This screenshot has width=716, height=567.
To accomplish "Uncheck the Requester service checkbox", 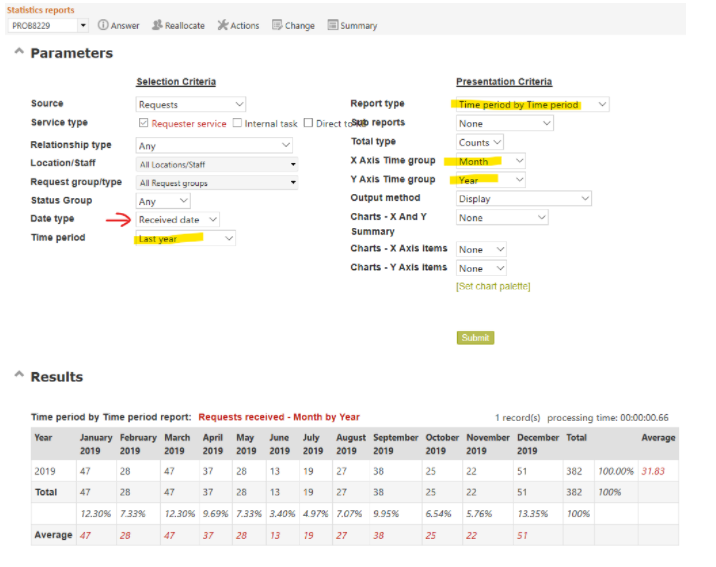I will [144, 123].
